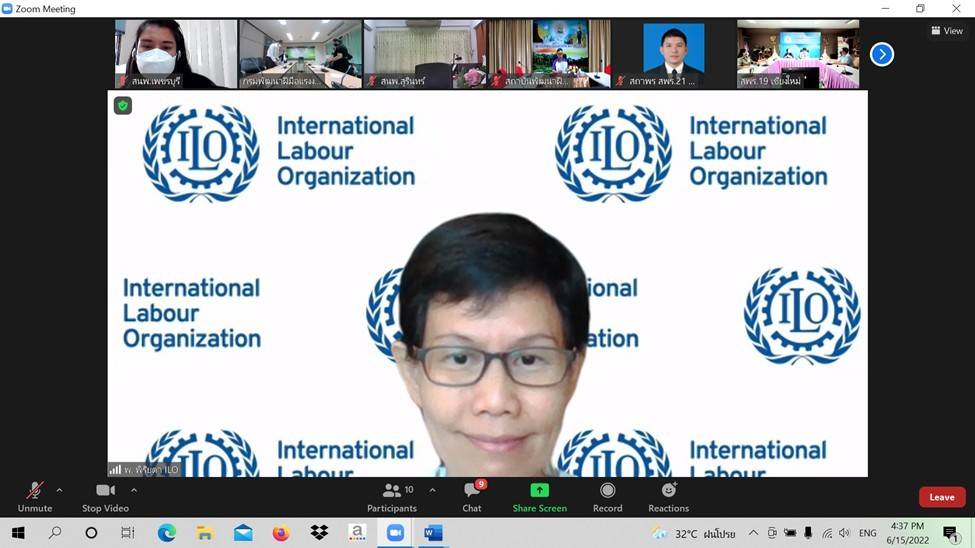The width and height of the screenshot is (975, 548).
Task: Start recording the meeting
Action: (608, 497)
